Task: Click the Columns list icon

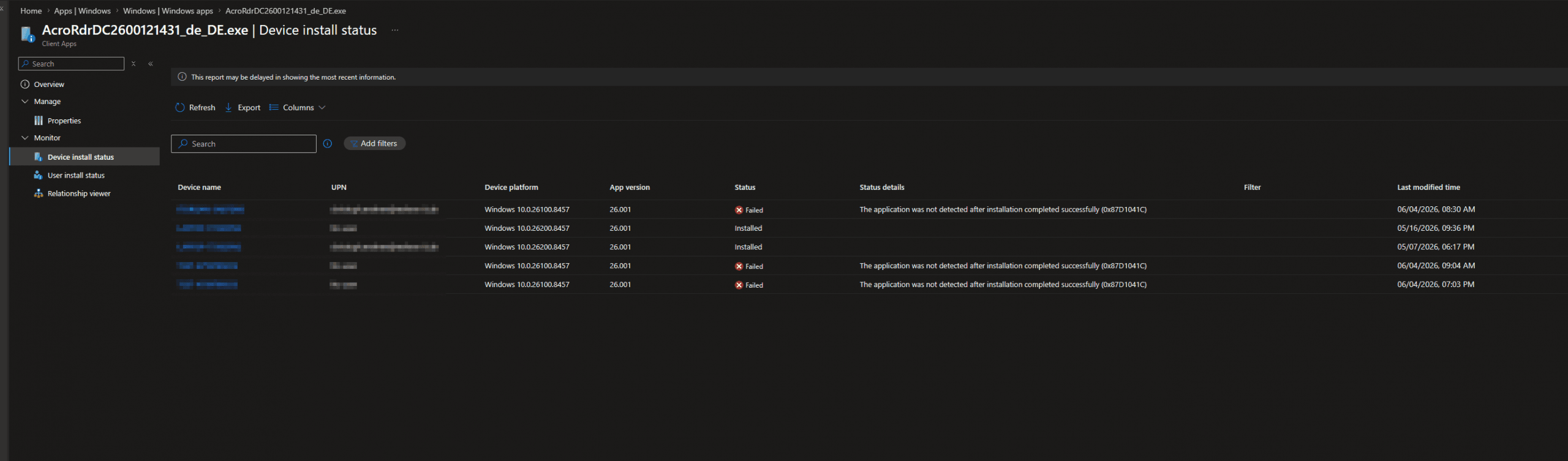Action: (274, 108)
